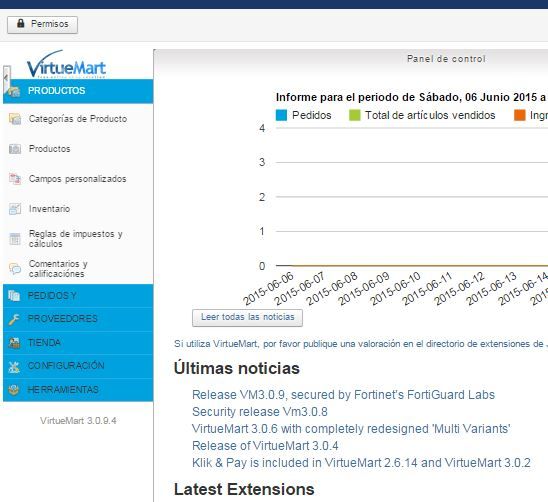The width and height of the screenshot is (548, 502).
Task: Open Klik & Pay included news link
Action: coord(361,463)
